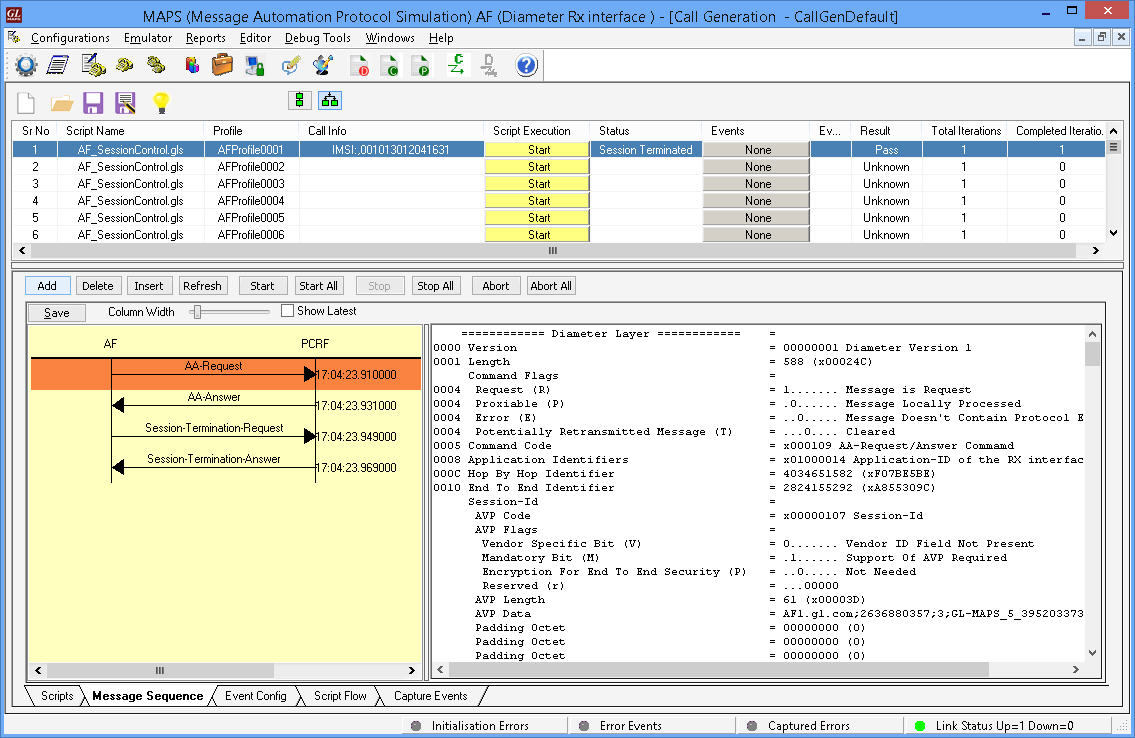
Task: Click the document icon with red D badge
Action: [x=360, y=66]
